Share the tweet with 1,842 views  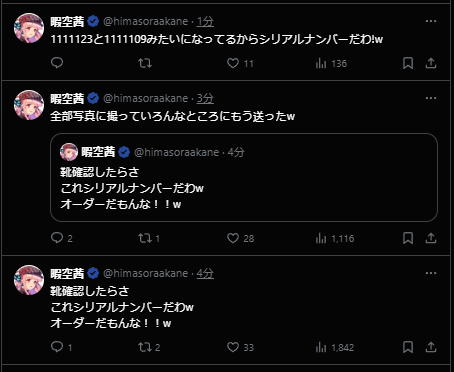coord(431,347)
